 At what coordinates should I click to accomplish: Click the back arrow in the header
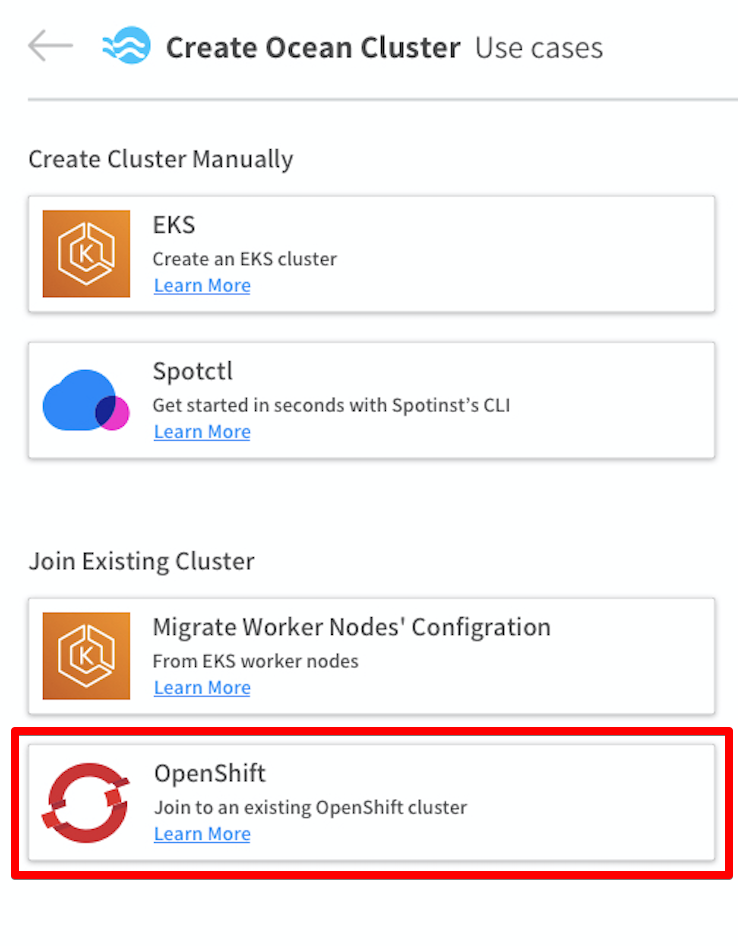(50, 46)
